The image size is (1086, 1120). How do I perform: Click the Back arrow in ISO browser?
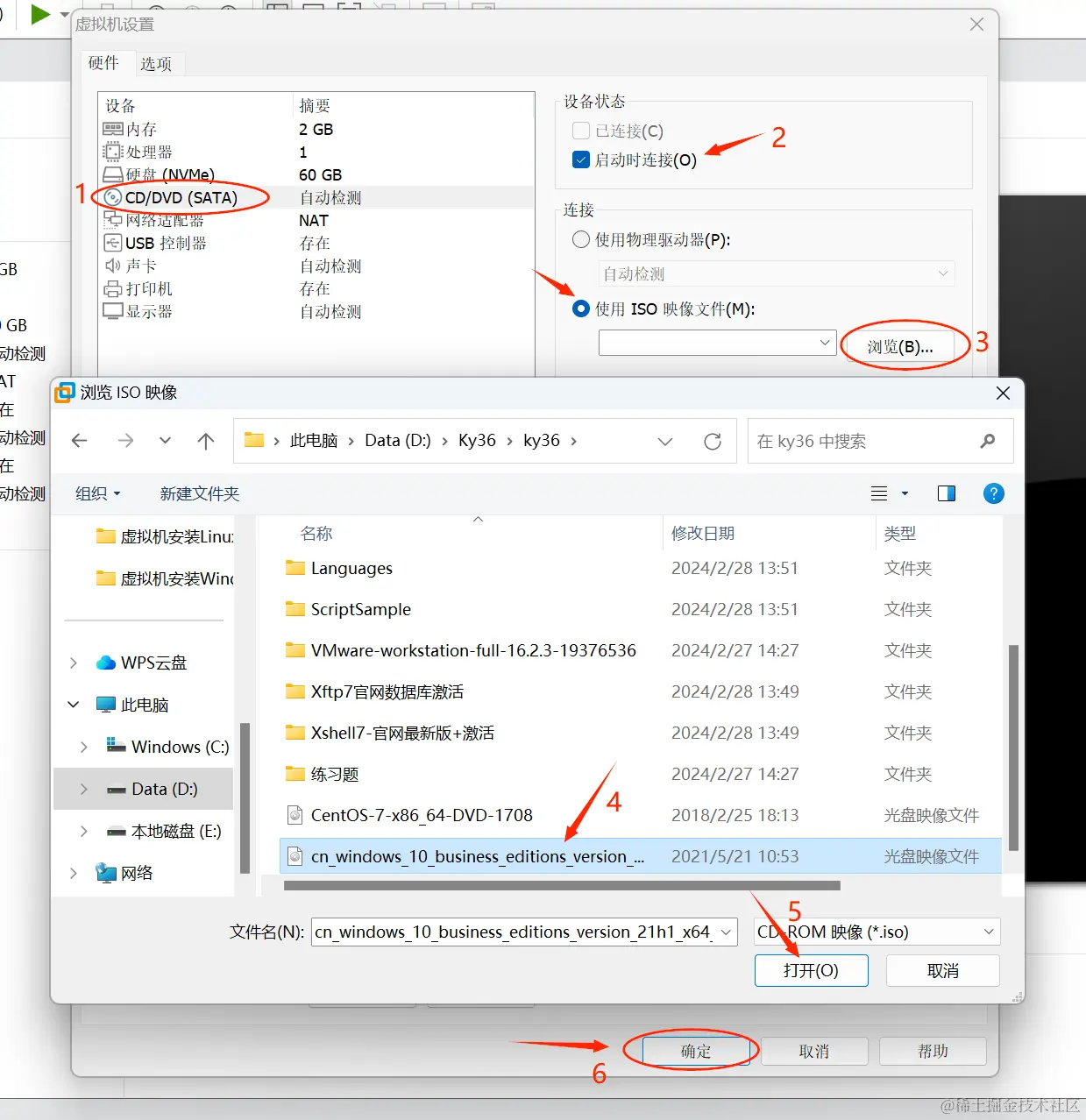tap(80, 441)
